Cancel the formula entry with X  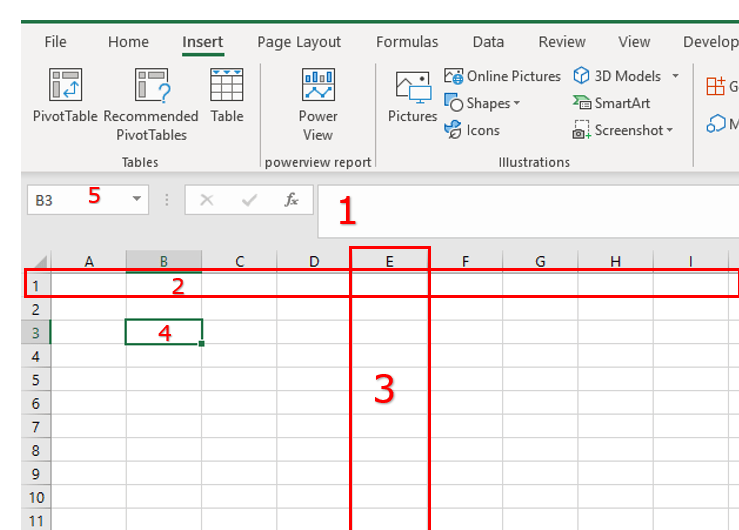click(206, 200)
